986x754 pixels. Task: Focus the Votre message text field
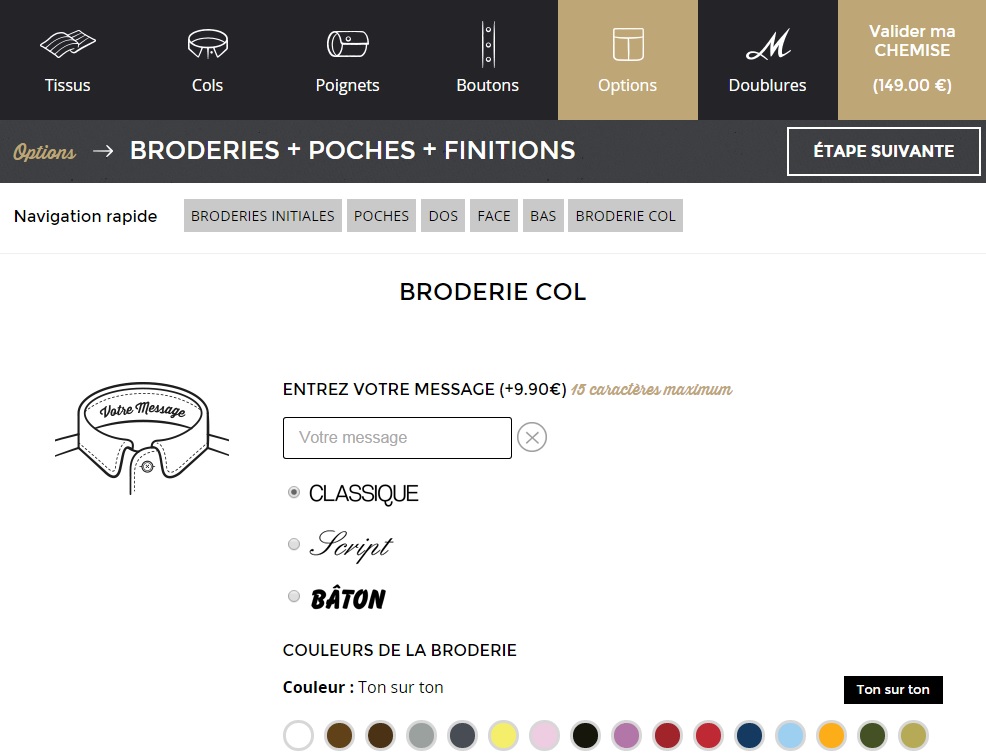tap(397, 438)
